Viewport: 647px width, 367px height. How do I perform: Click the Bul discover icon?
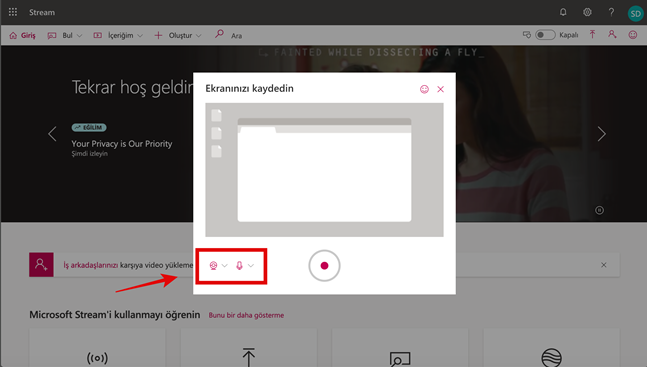tap(52, 36)
